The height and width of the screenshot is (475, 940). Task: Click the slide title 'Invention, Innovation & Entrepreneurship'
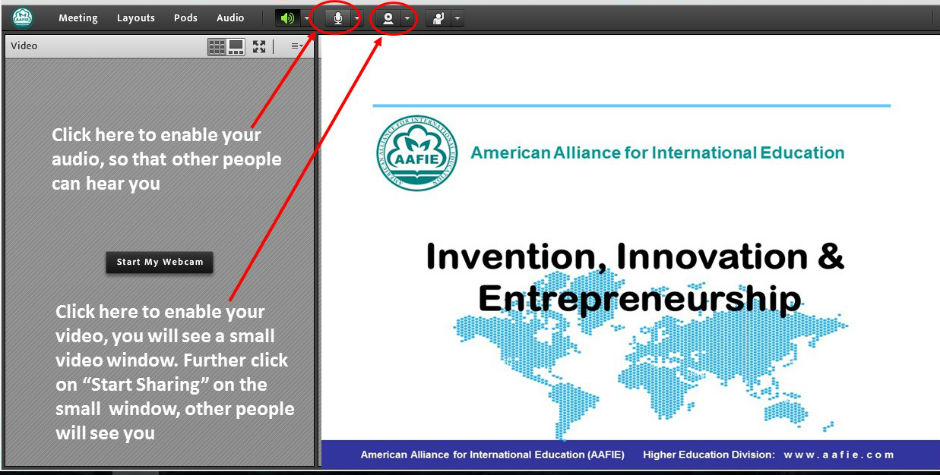635,277
